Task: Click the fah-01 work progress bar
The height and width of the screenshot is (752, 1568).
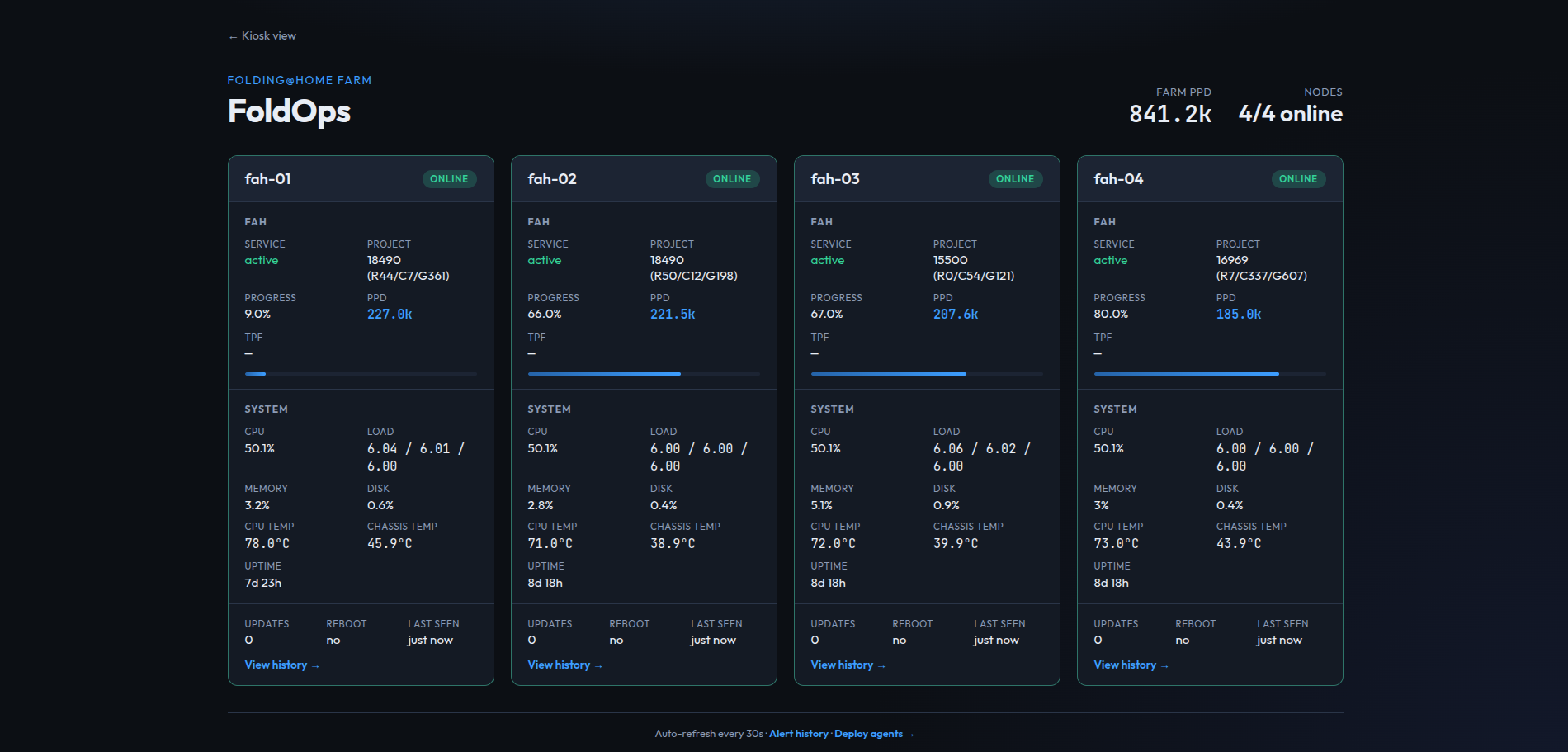Action: (361, 374)
